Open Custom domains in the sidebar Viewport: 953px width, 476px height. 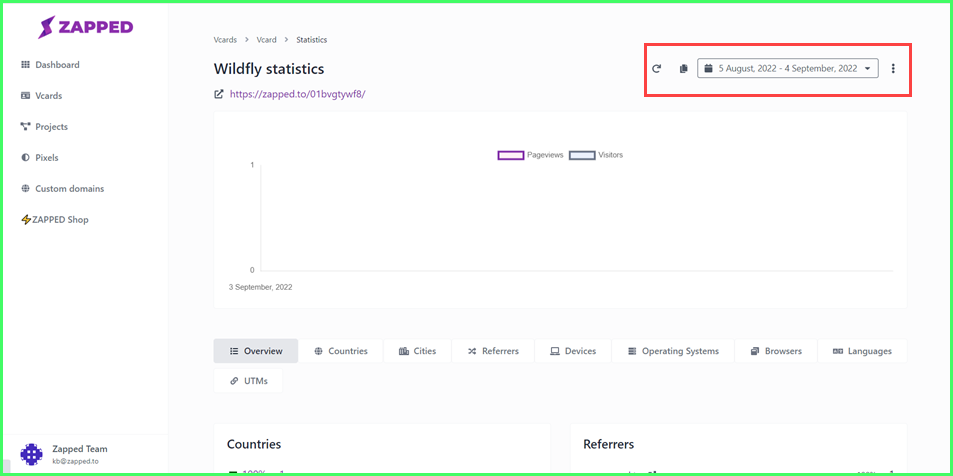[x=62, y=188]
